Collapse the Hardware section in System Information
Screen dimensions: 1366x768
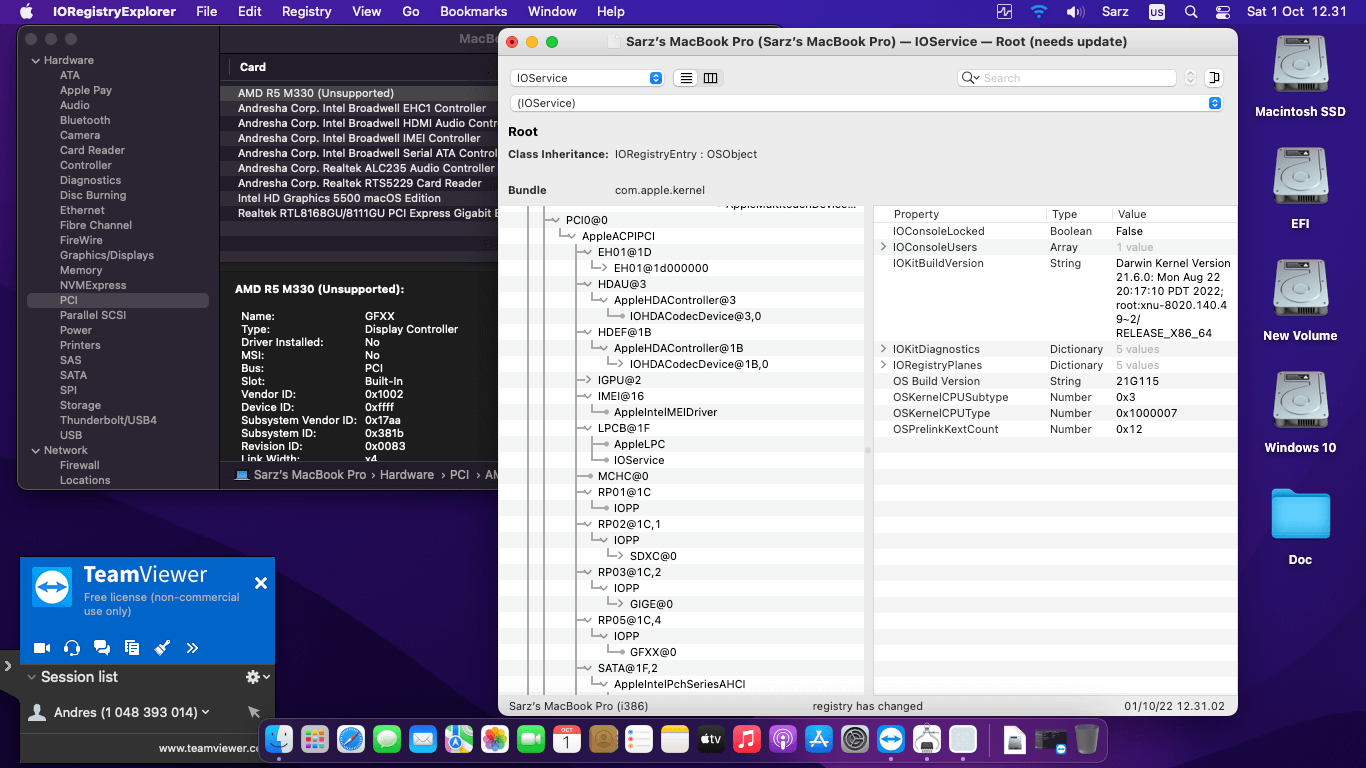click(36, 60)
